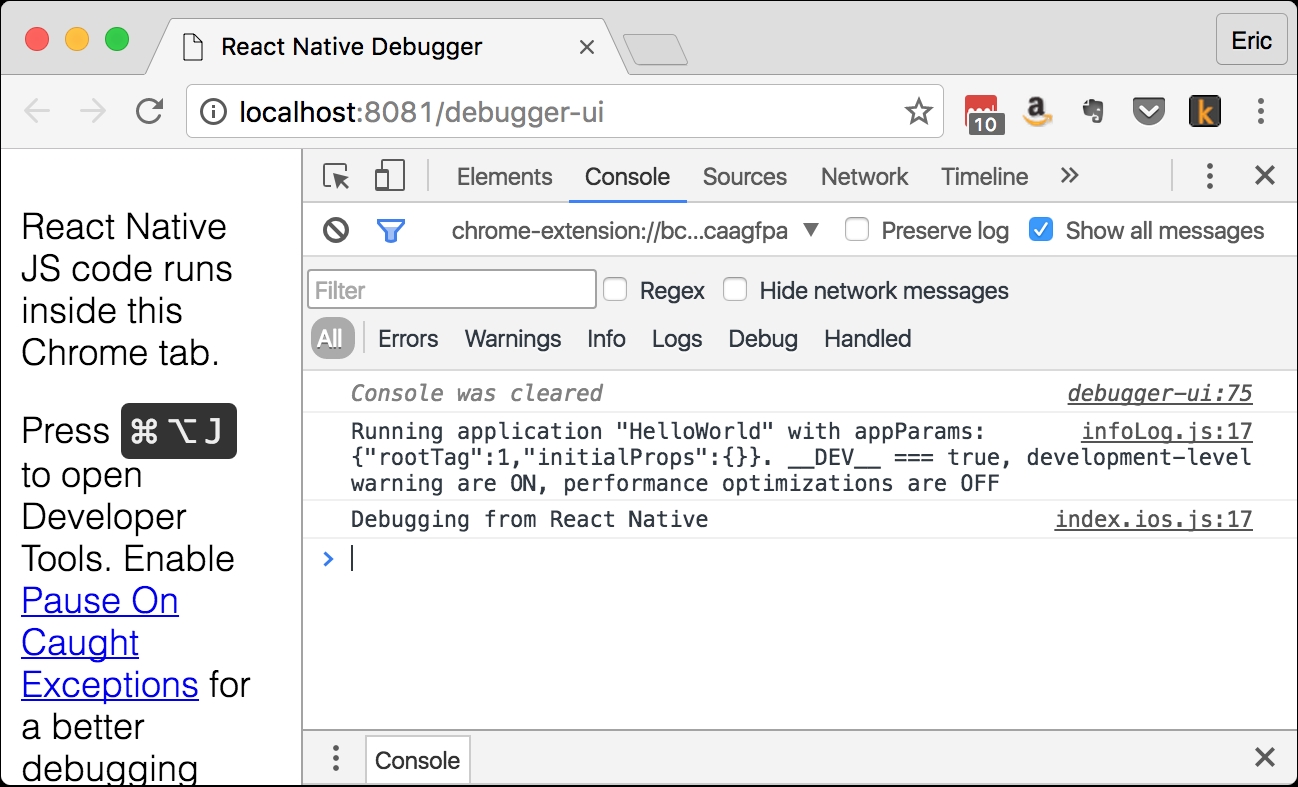Screen dimensions: 1298x787
Task: Open the calendar extension showing 10
Action: [x=984, y=113]
